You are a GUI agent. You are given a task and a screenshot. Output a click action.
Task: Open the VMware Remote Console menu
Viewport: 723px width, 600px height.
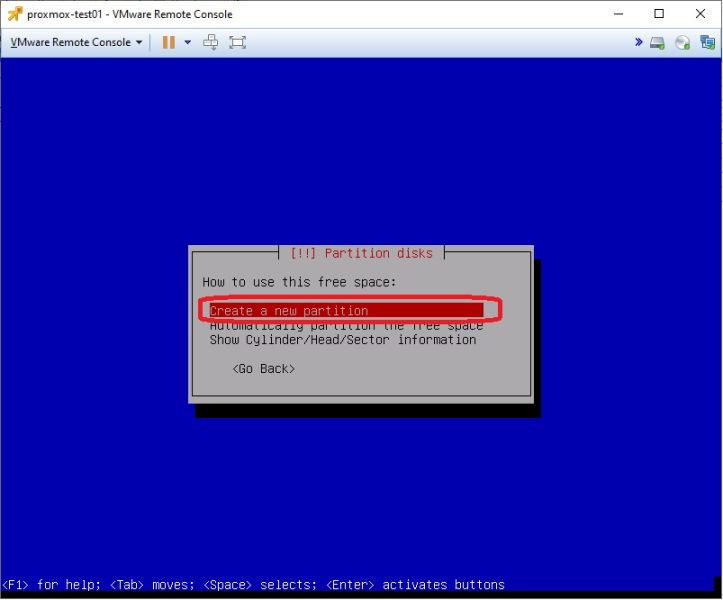[76, 42]
